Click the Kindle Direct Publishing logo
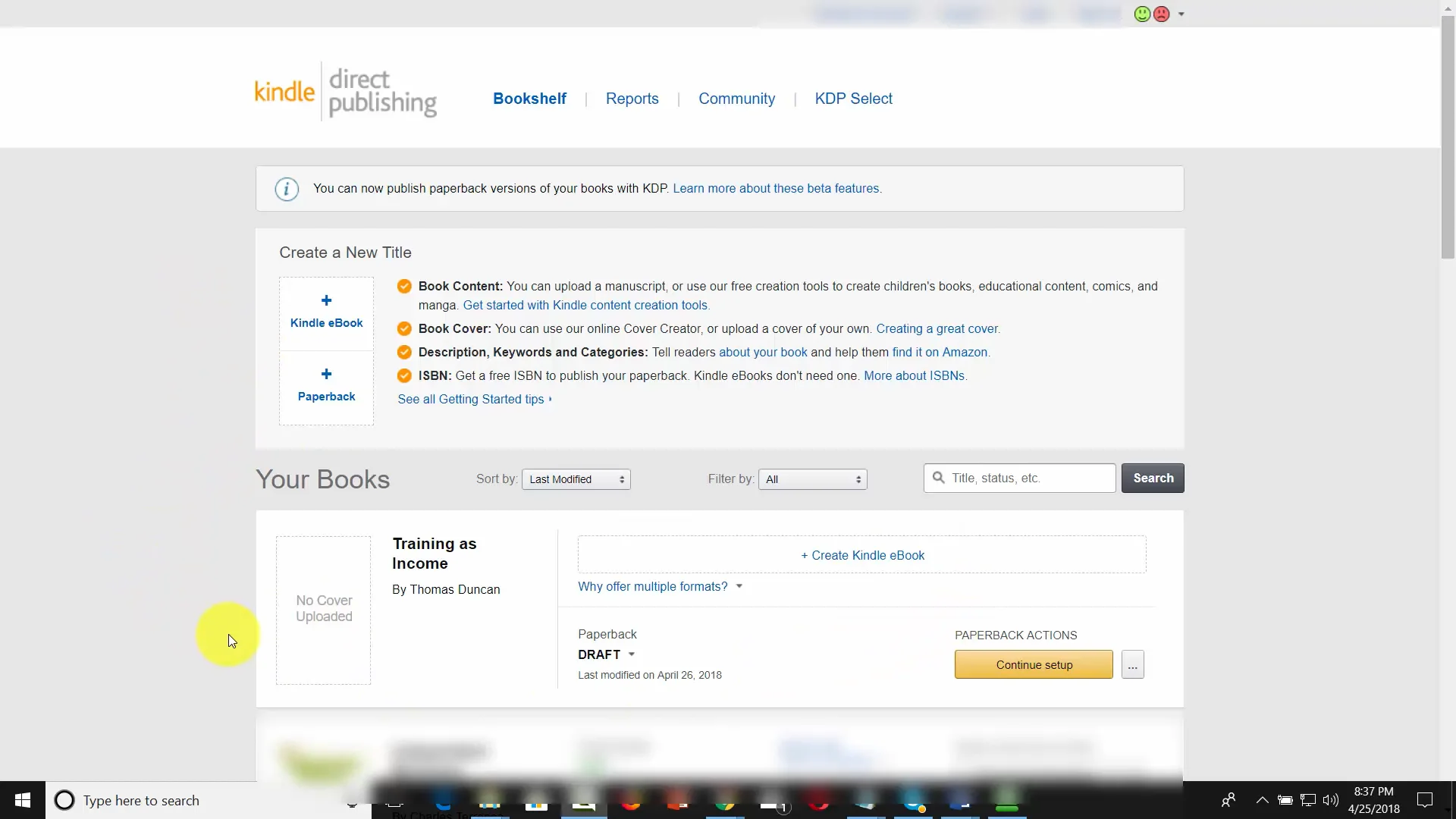The height and width of the screenshot is (819, 1456). click(x=346, y=93)
